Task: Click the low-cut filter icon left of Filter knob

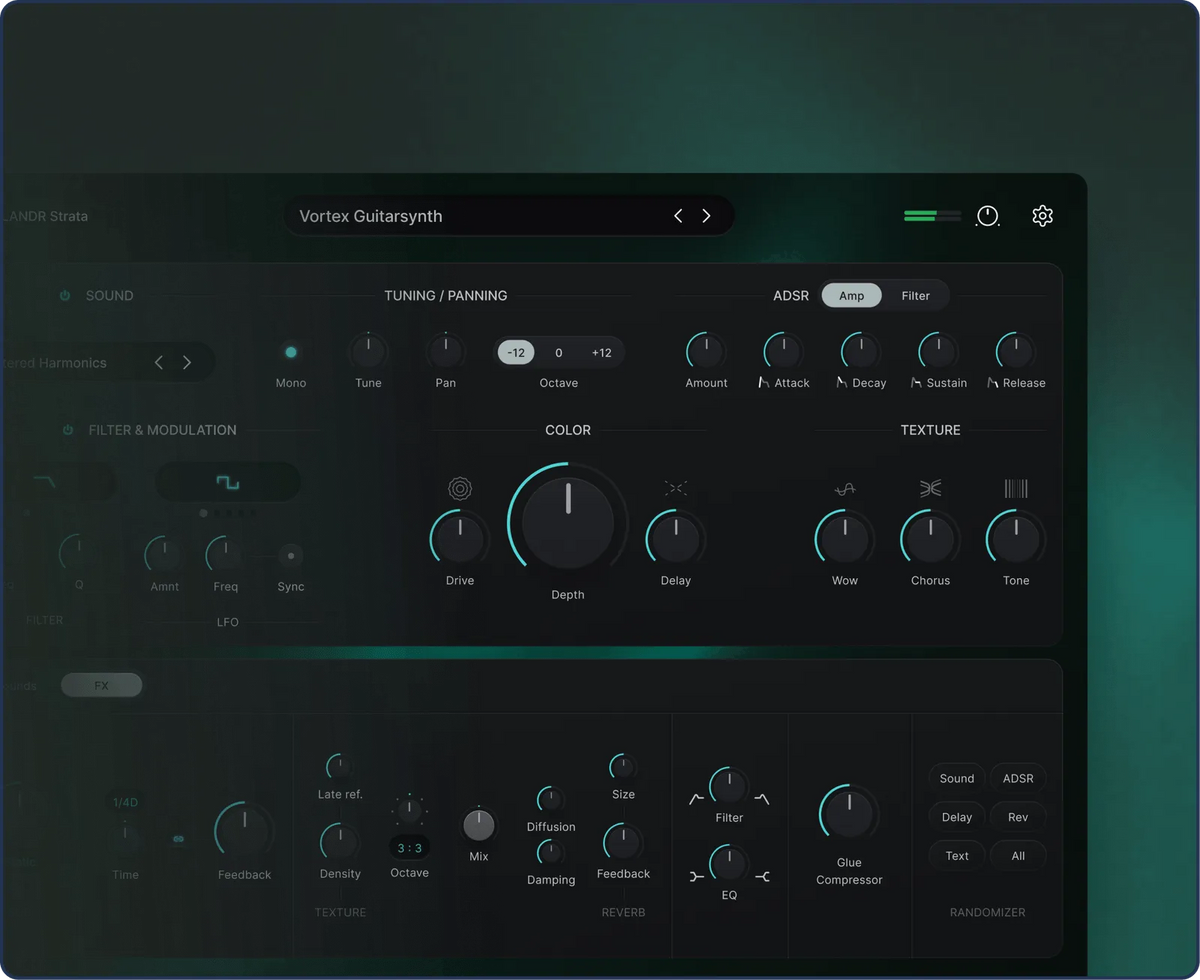Action: [x=697, y=798]
